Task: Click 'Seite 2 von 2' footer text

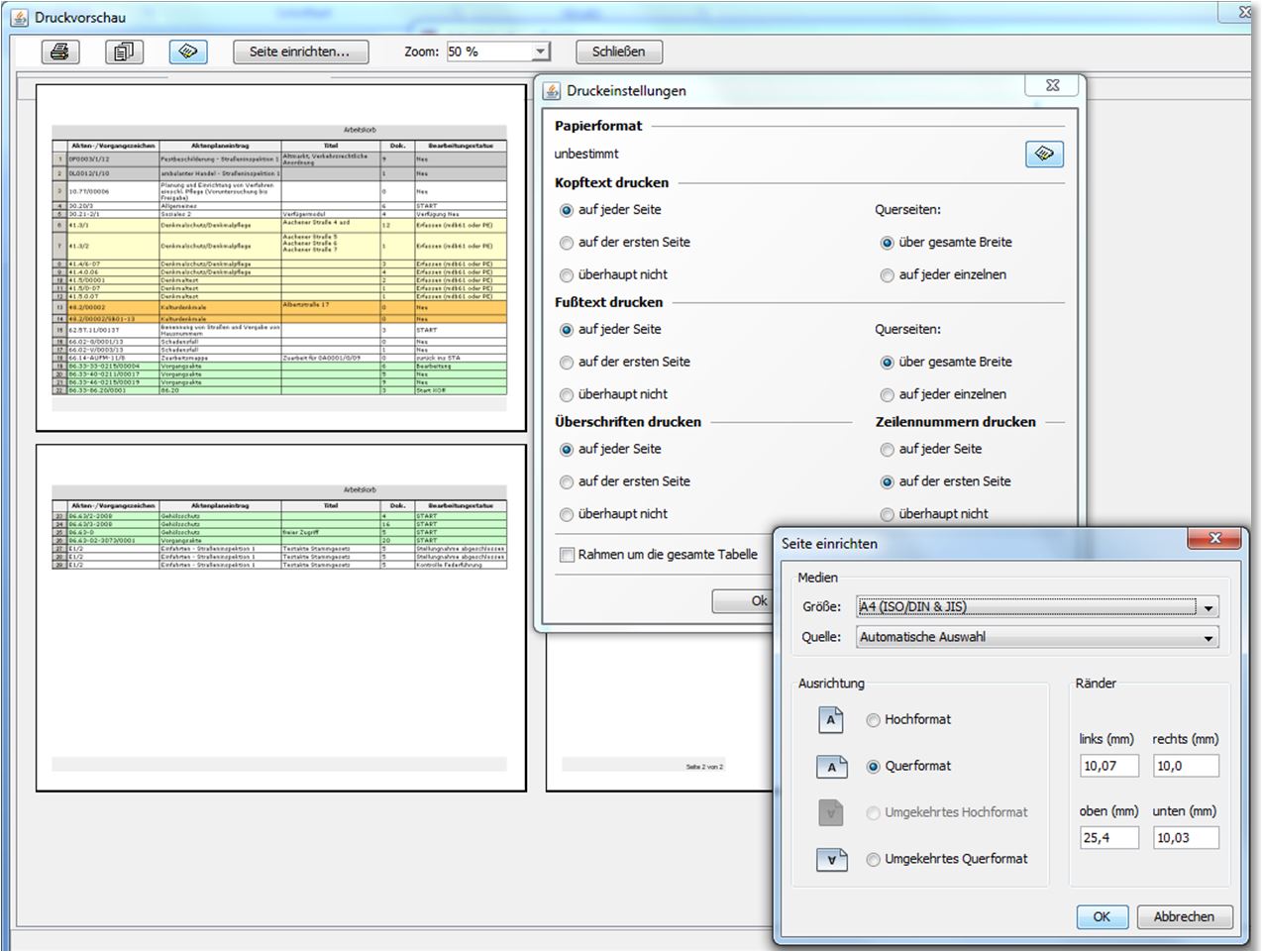Action: pos(704,767)
